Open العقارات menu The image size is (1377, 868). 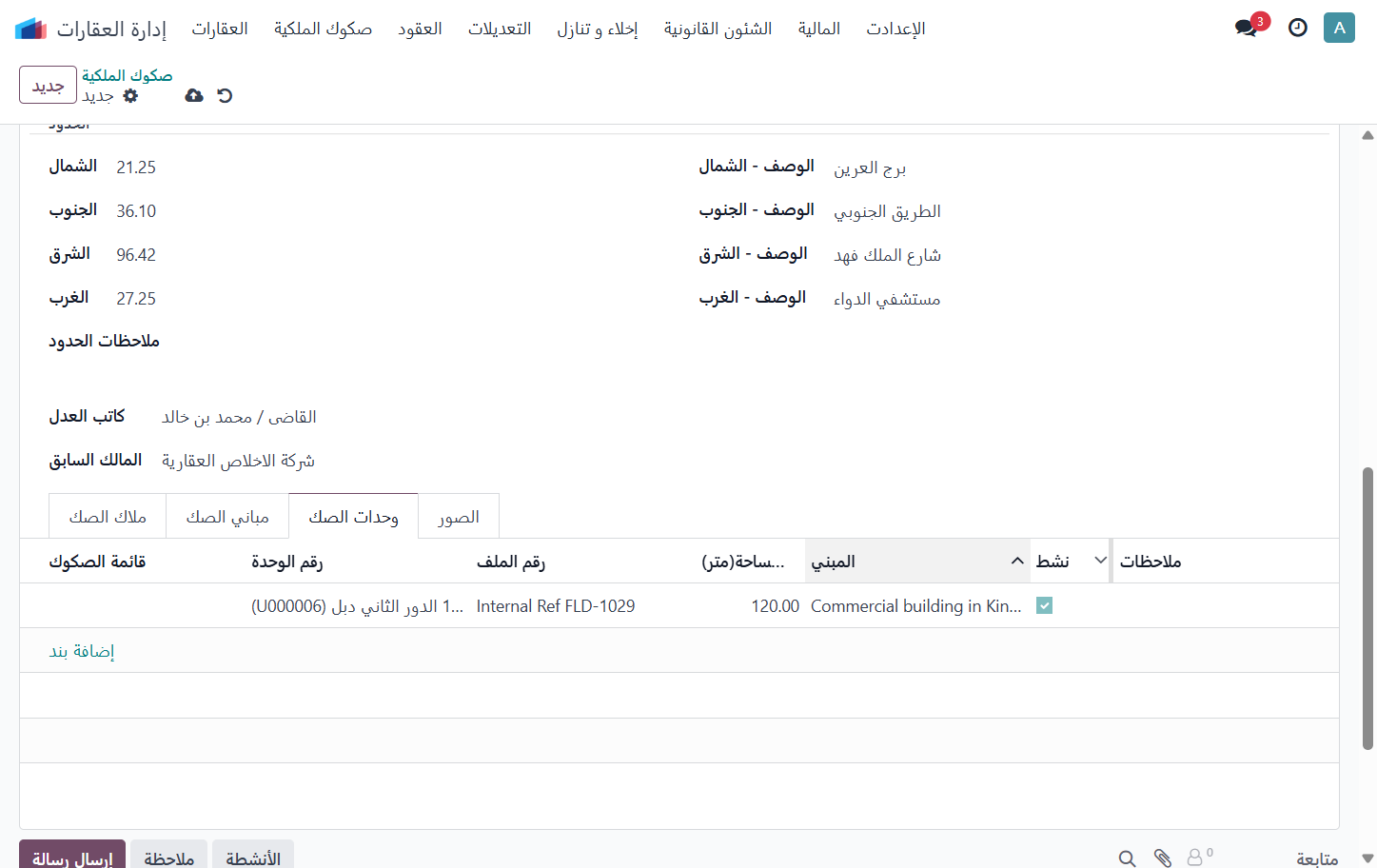220,29
